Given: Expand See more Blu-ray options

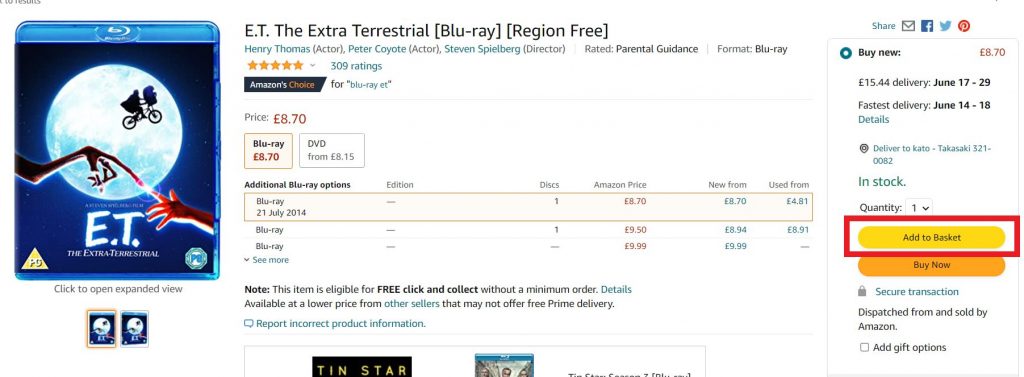Looking at the screenshot, I should tap(266, 260).
